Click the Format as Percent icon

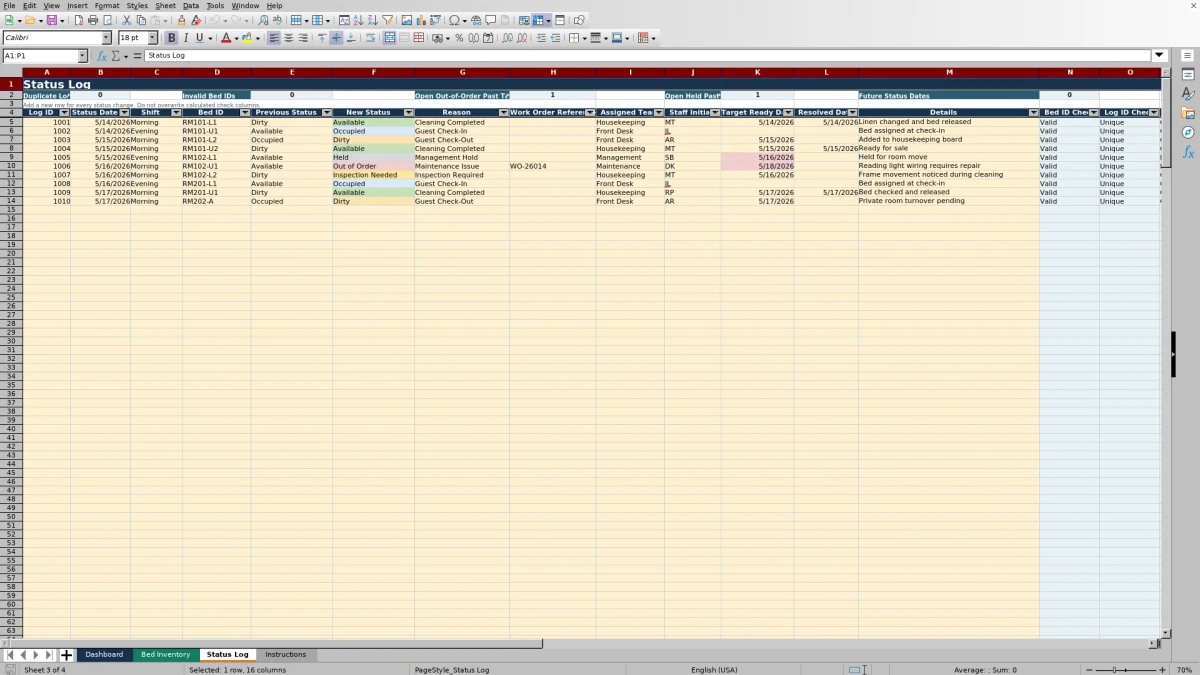tap(459, 38)
